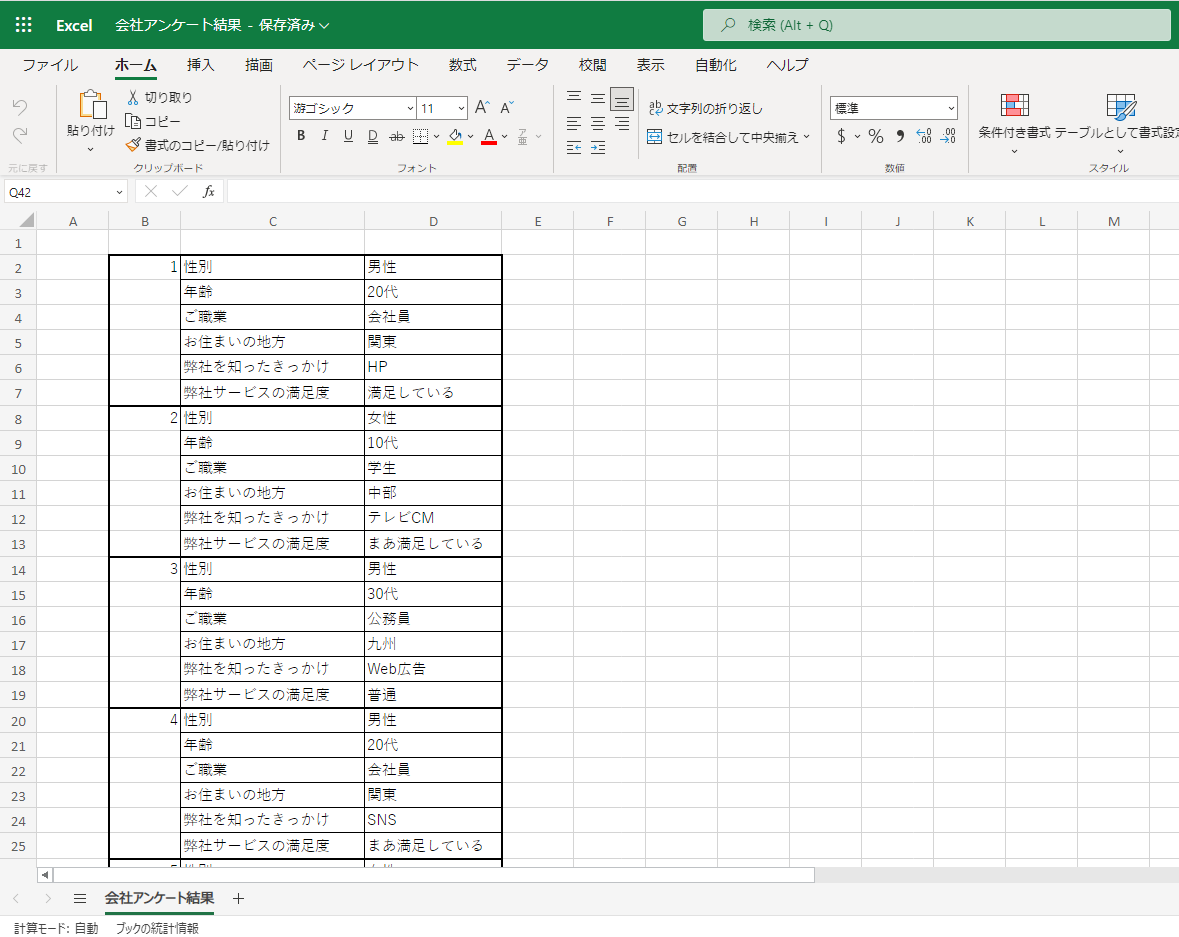Switch to 校閲 tab
Viewport: 1179px width, 937px height.
593,65
